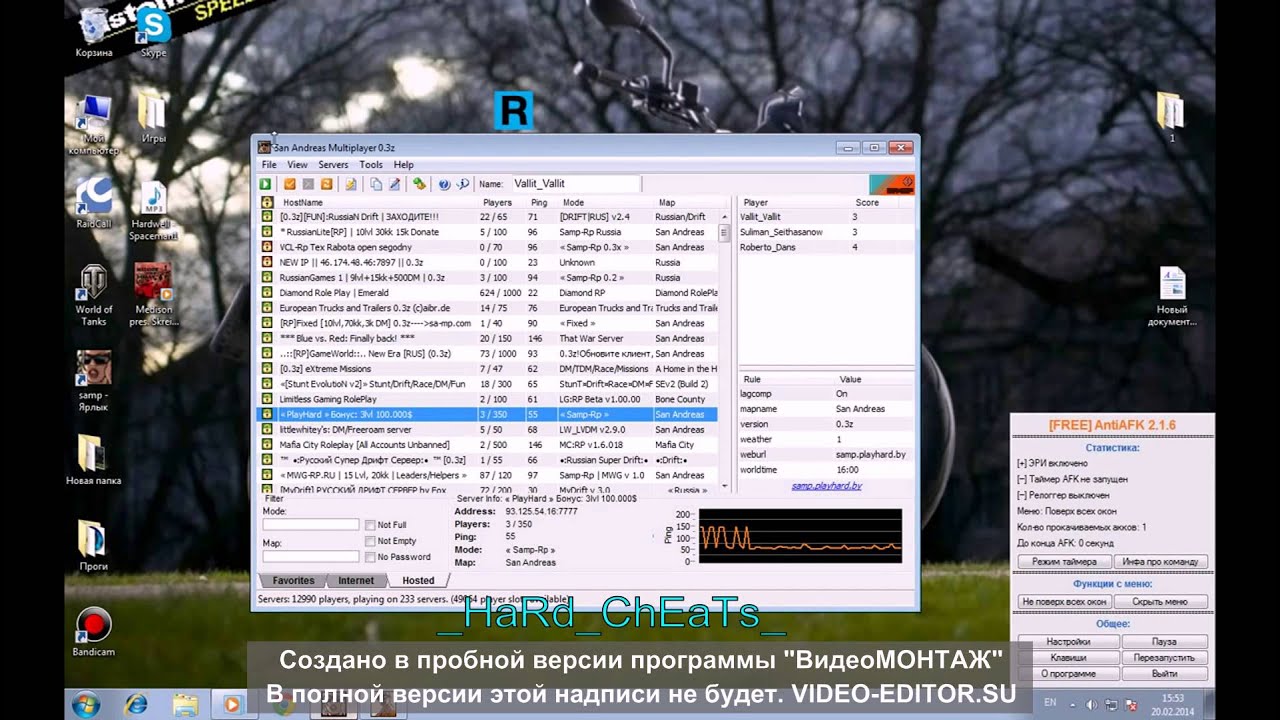
Task: Sort servers by Players column header
Action: pyautogui.click(x=498, y=203)
